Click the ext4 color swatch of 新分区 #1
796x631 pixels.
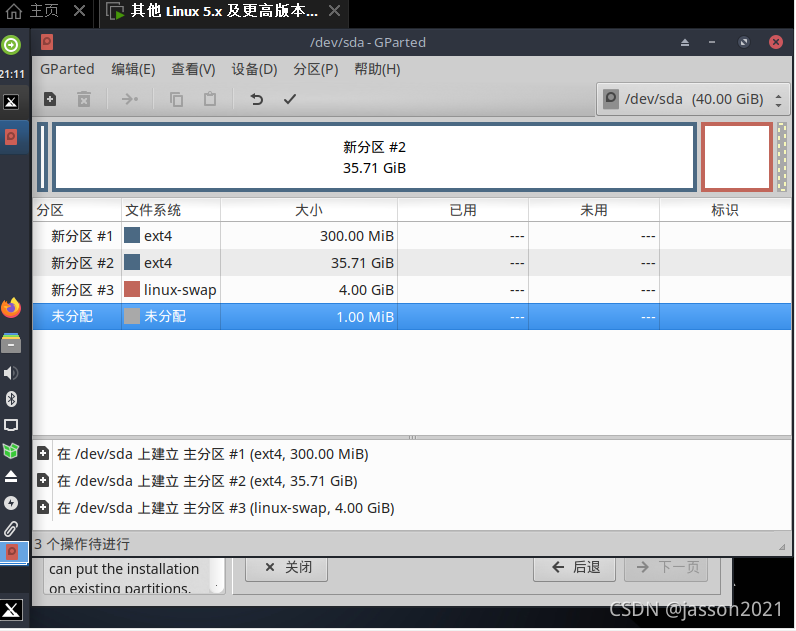tap(132, 236)
